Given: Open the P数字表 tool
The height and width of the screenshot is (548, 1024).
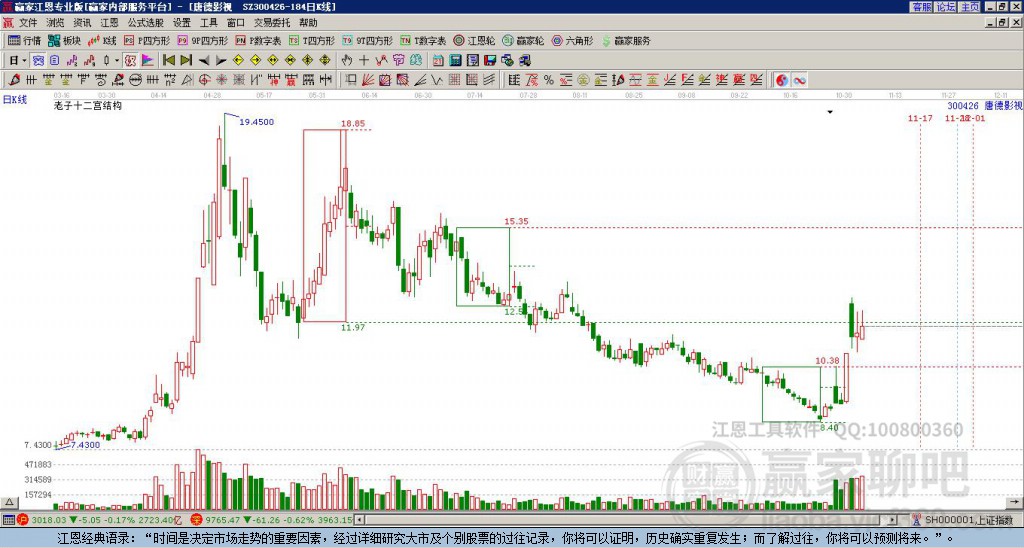Looking at the screenshot, I should 259,40.
